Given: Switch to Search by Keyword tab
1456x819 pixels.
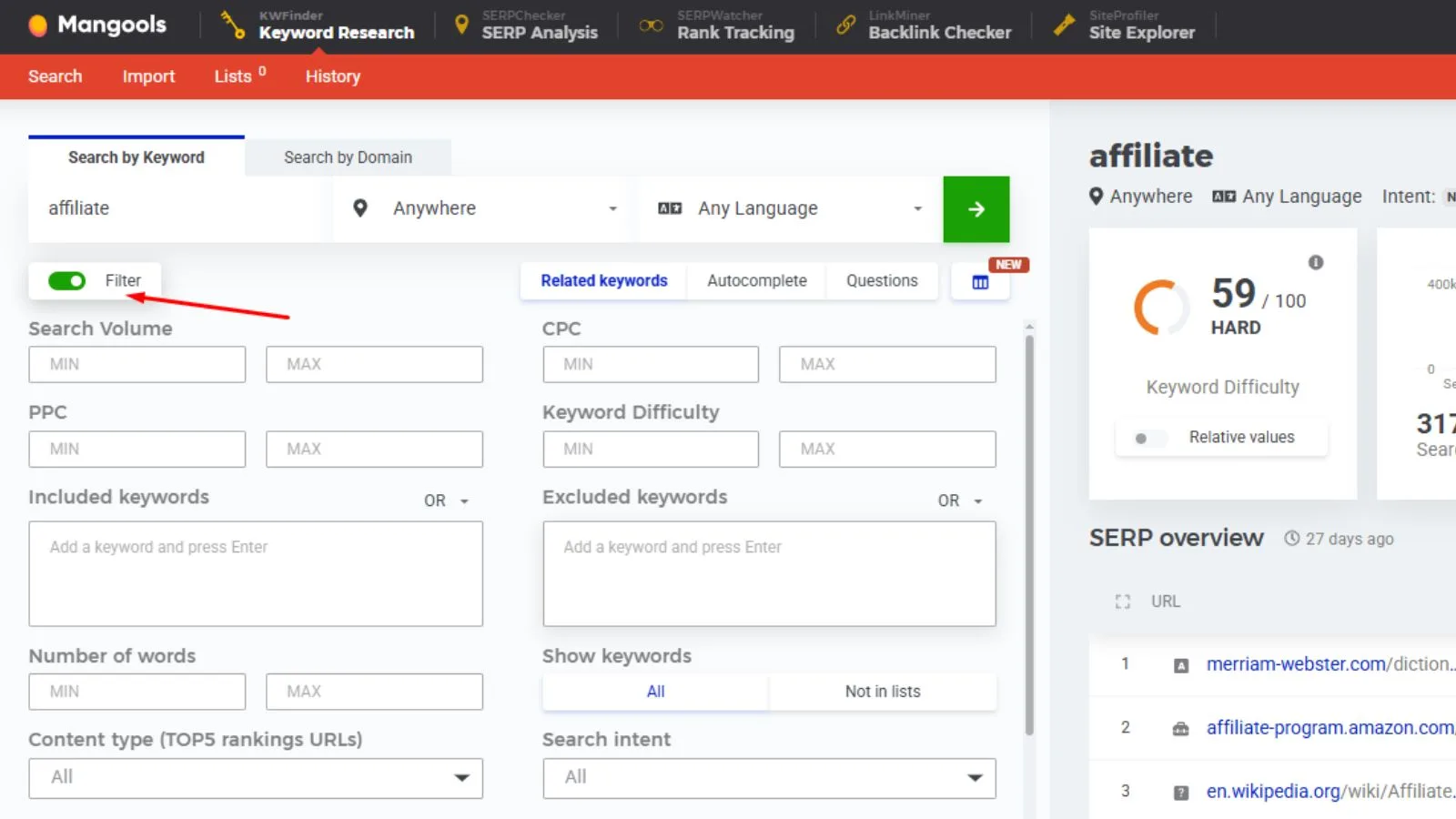Looking at the screenshot, I should tap(136, 157).
